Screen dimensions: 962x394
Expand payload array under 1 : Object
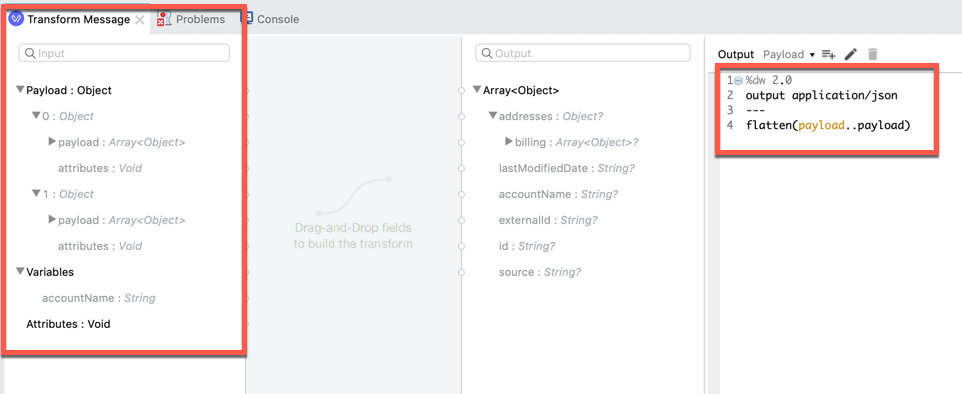click(x=52, y=220)
